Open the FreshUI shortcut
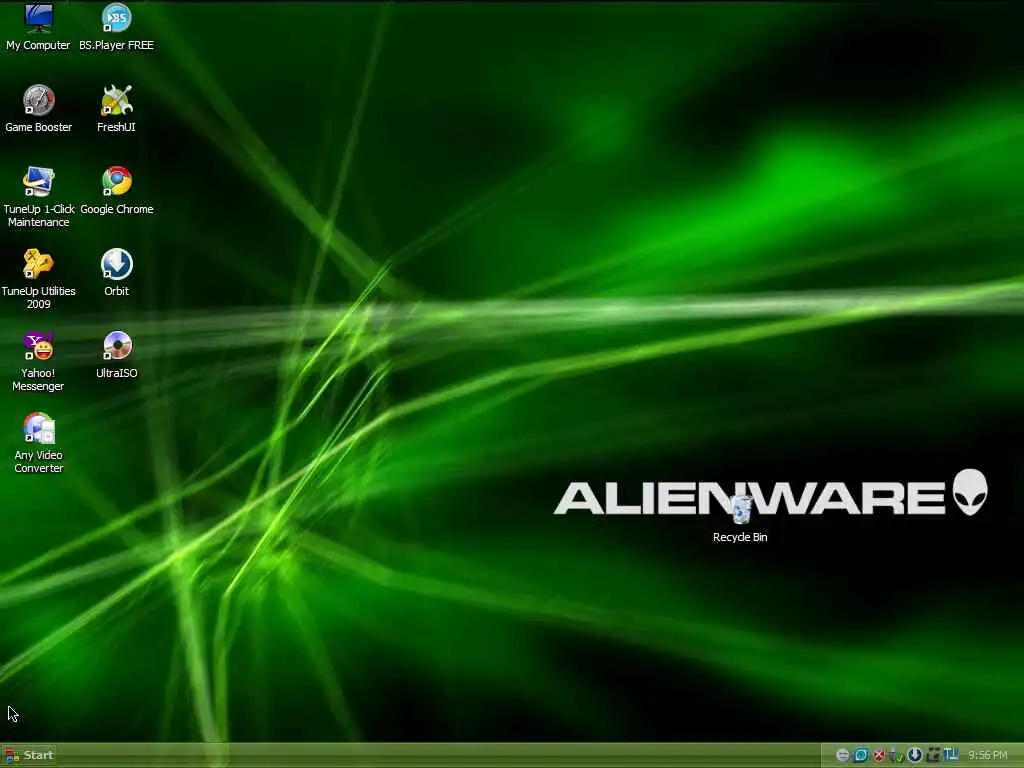This screenshot has height=768, width=1024. (116, 108)
